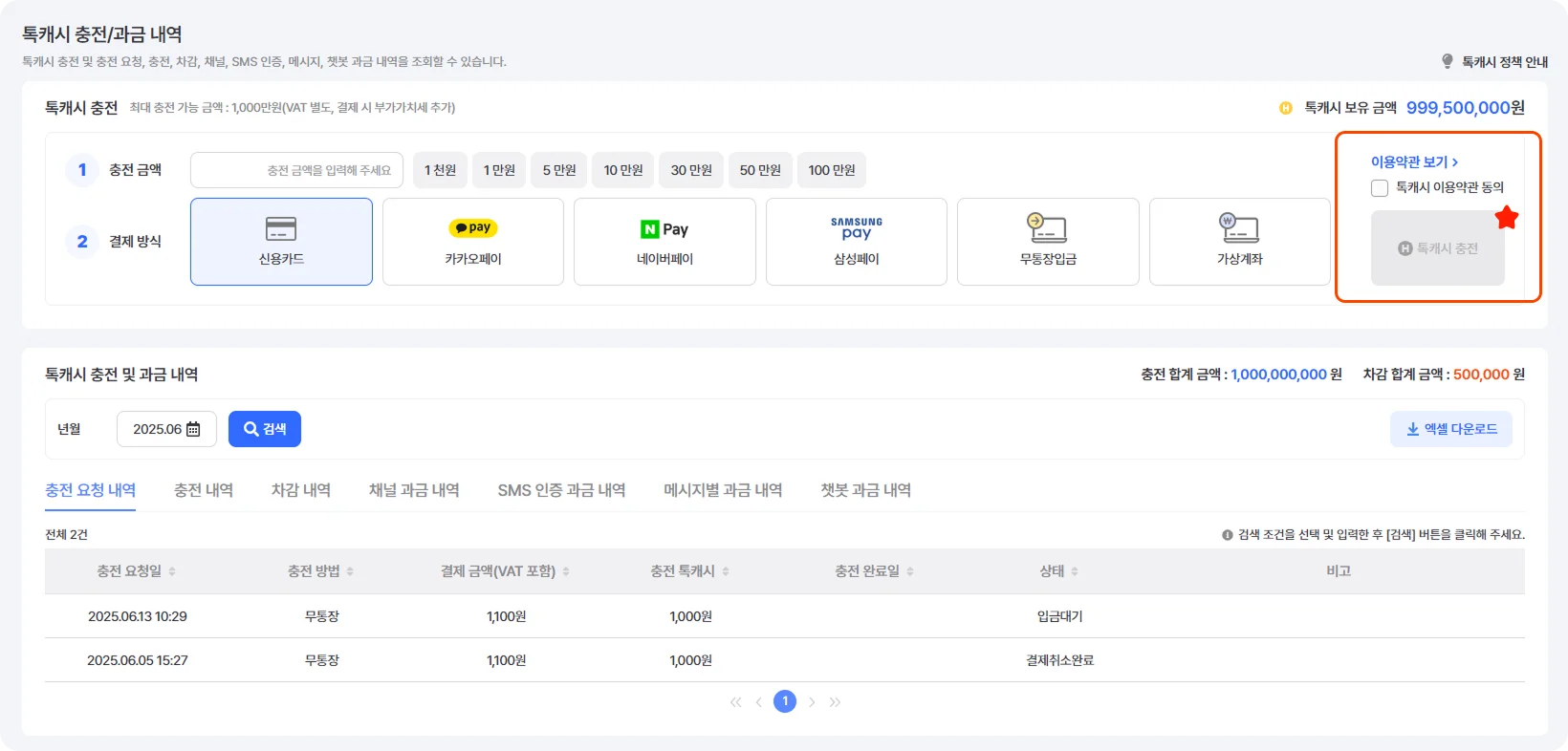Click the info icon before the search hint text
Screen dimensions: 1568x751
pyautogui.click(x=1228, y=535)
